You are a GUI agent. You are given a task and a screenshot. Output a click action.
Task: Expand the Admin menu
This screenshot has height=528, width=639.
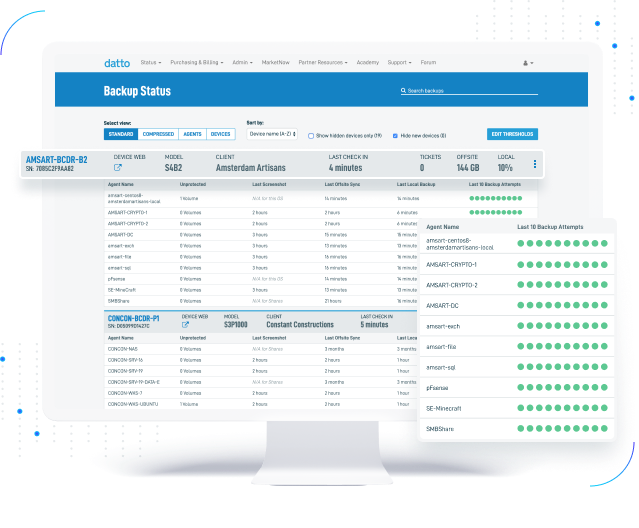tap(242, 63)
